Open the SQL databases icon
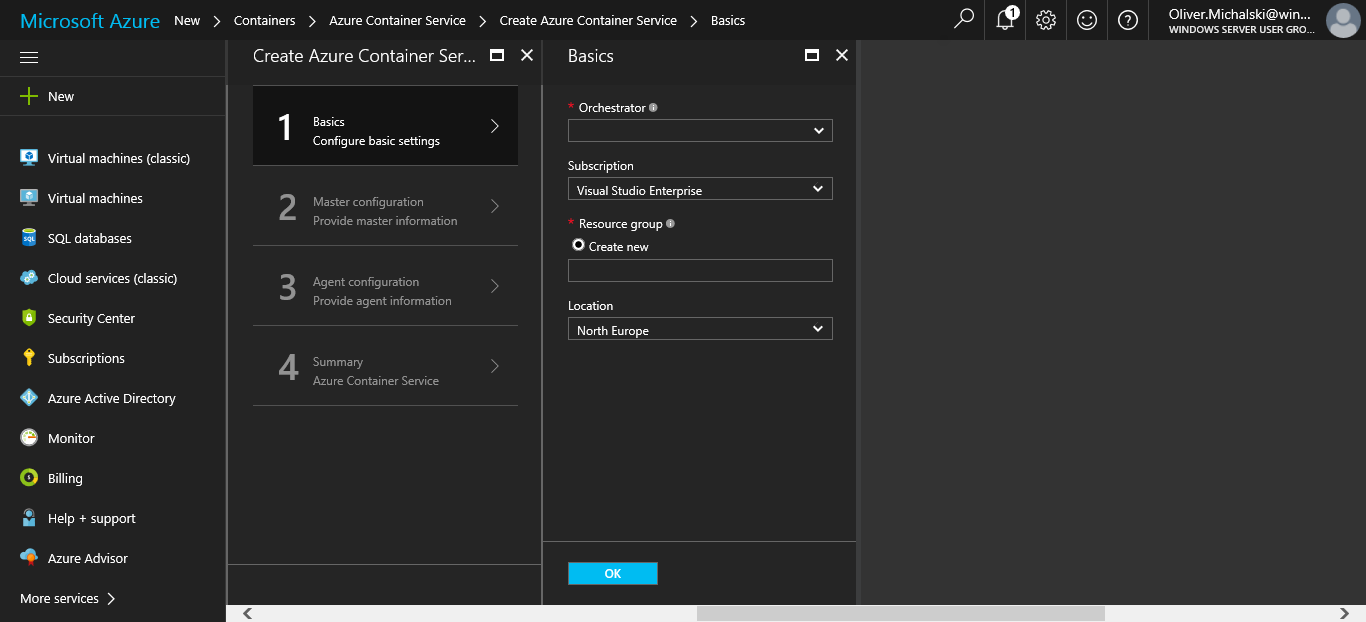Image resolution: width=1366 pixels, height=622 pixels. point(29,238)
